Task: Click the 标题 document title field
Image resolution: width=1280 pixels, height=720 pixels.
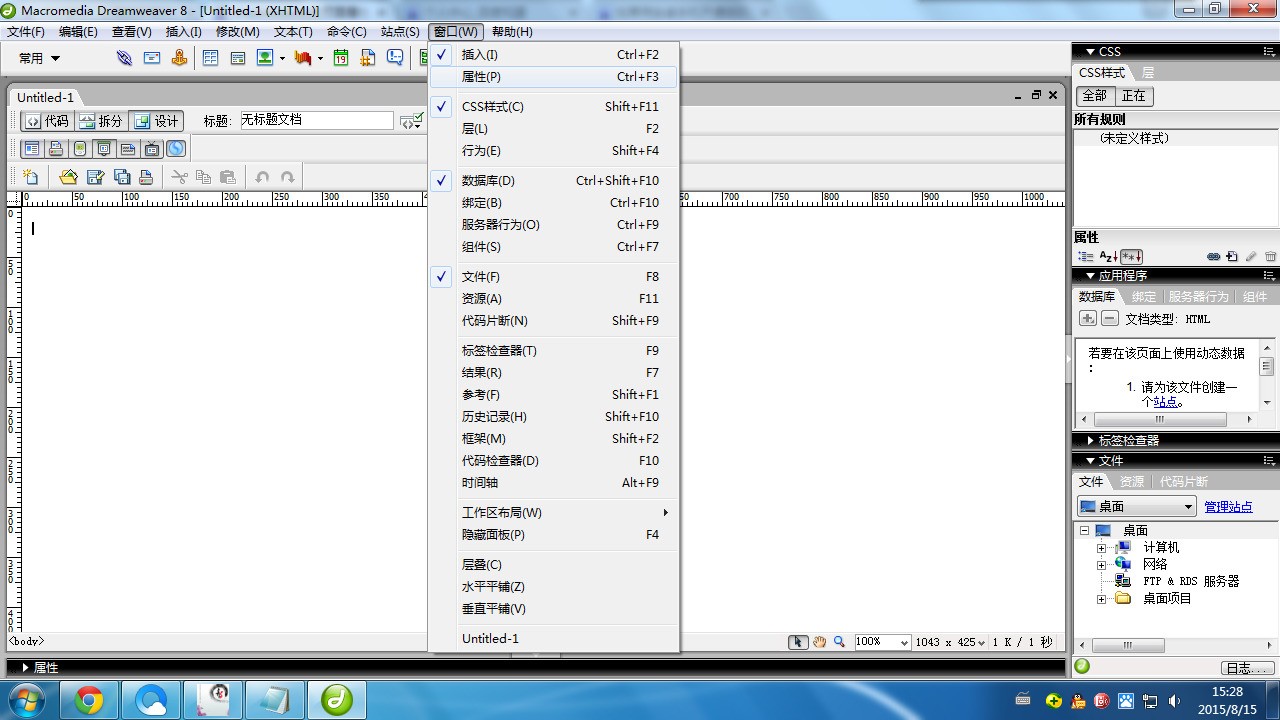Action: coord(316,120)
